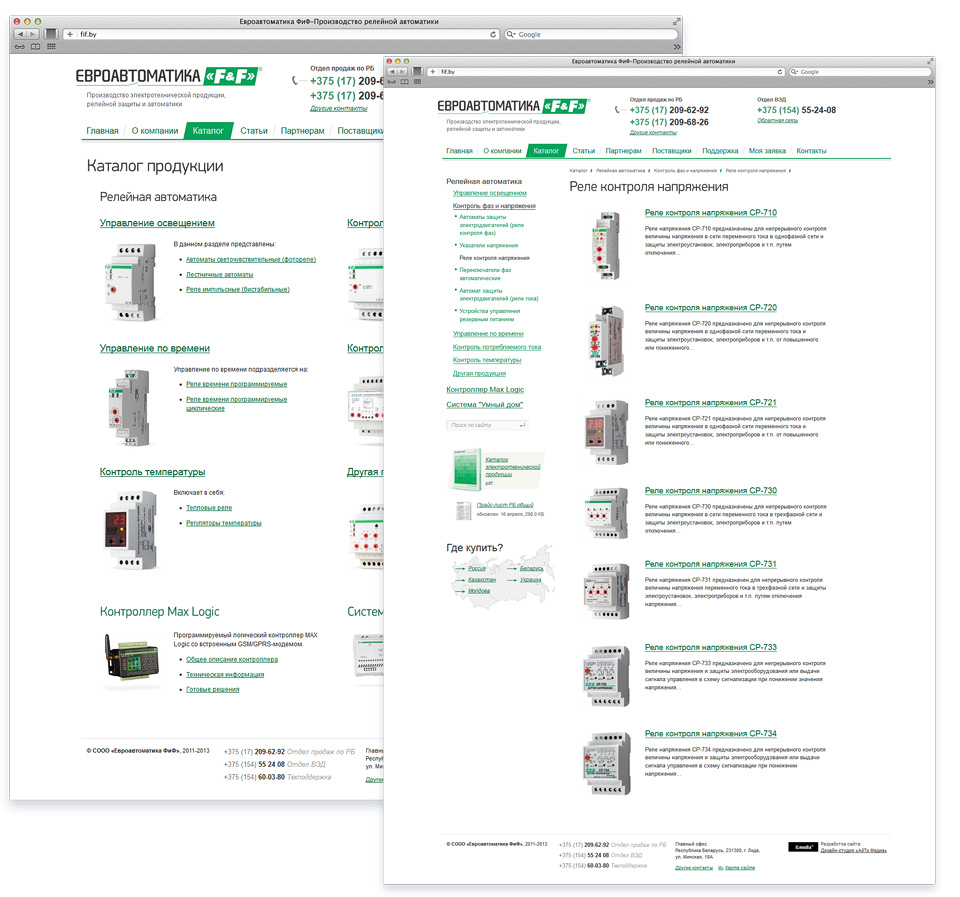The height and width of the screenshot is (897, 960).
Task: Choose Россия on the Где купить map
Action: tap(477, 569)
